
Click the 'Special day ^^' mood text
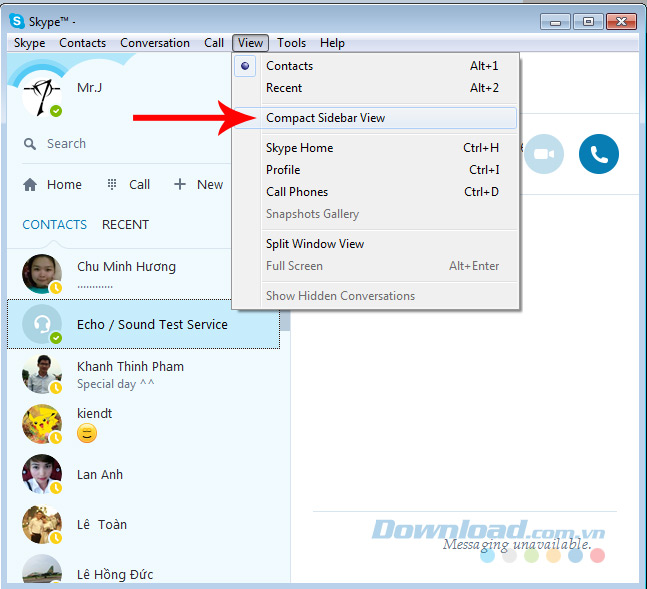pyautogui.click(x=116, y=384)
